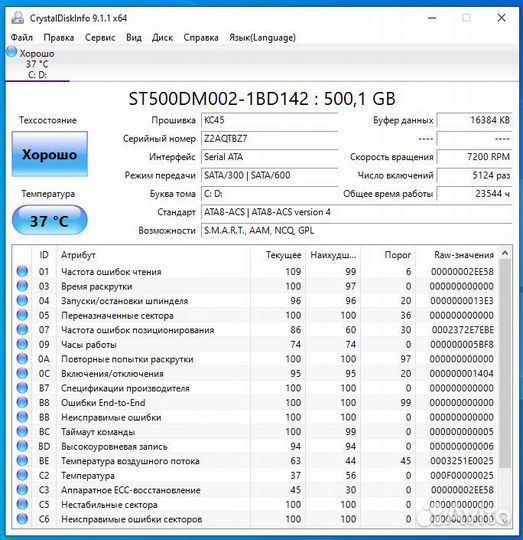Screen dimensions: 523x540
Task: Click the Буфер данных value 16384 KB
Action: pyautogui.click(x=474, y=120)
